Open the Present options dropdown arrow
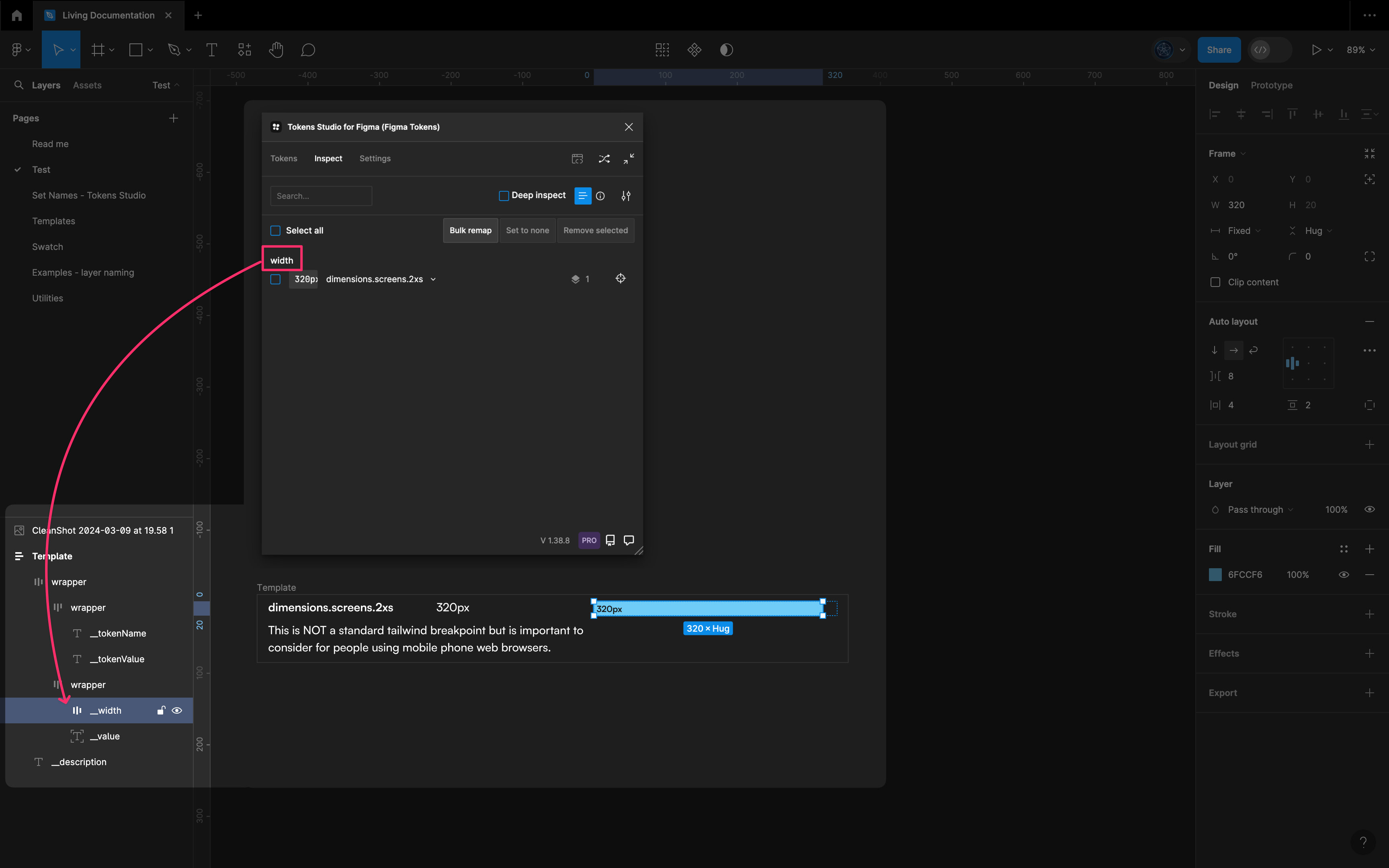Image resolution: width=1389 pixels, height=868 pixels. click(1330, 50)
